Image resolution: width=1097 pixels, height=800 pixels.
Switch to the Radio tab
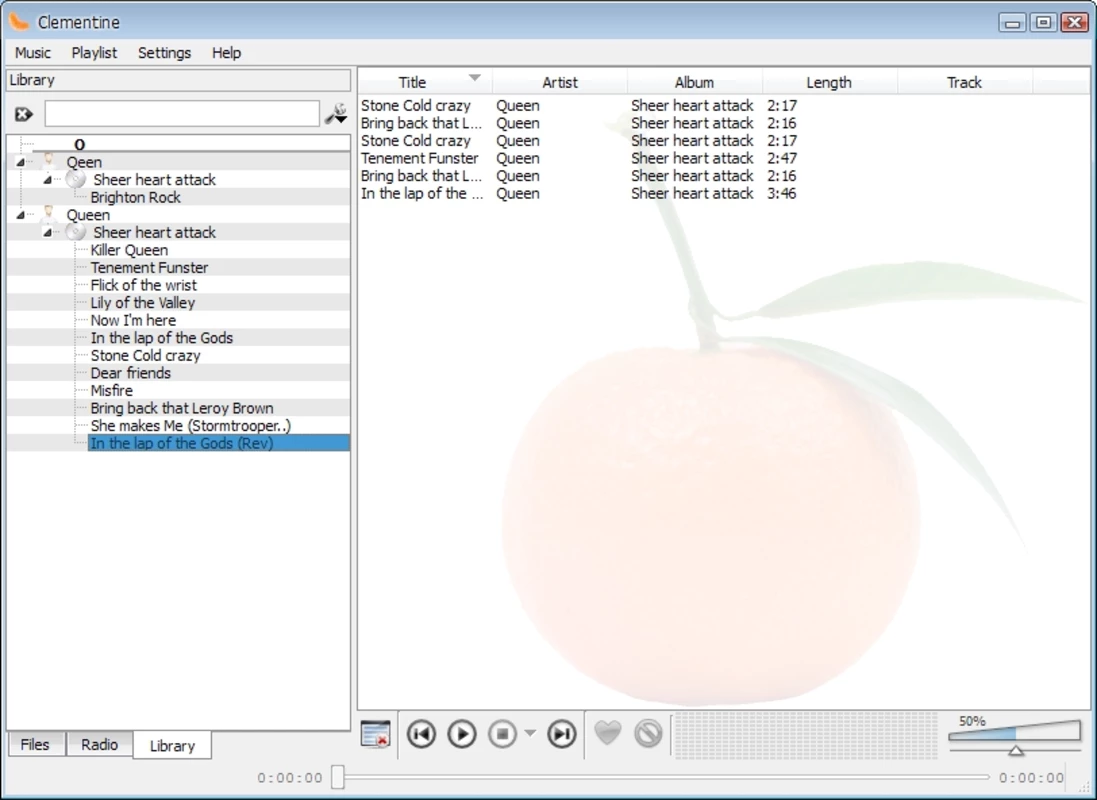pos(99,744)
